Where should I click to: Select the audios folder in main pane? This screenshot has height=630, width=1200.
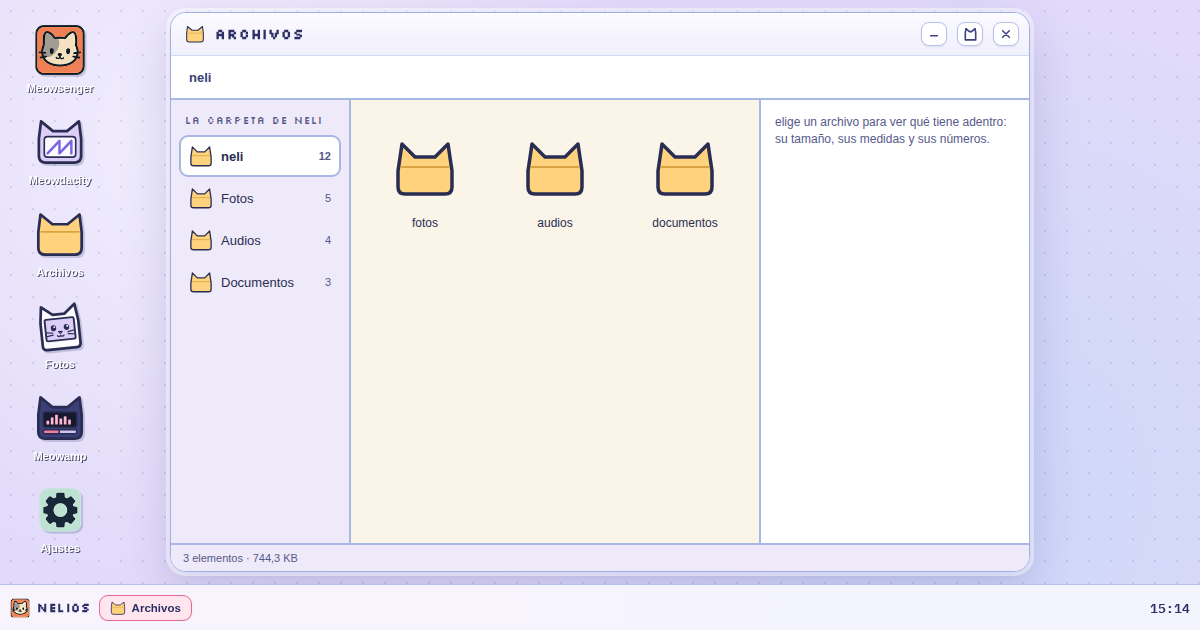(x=555, y=184)
